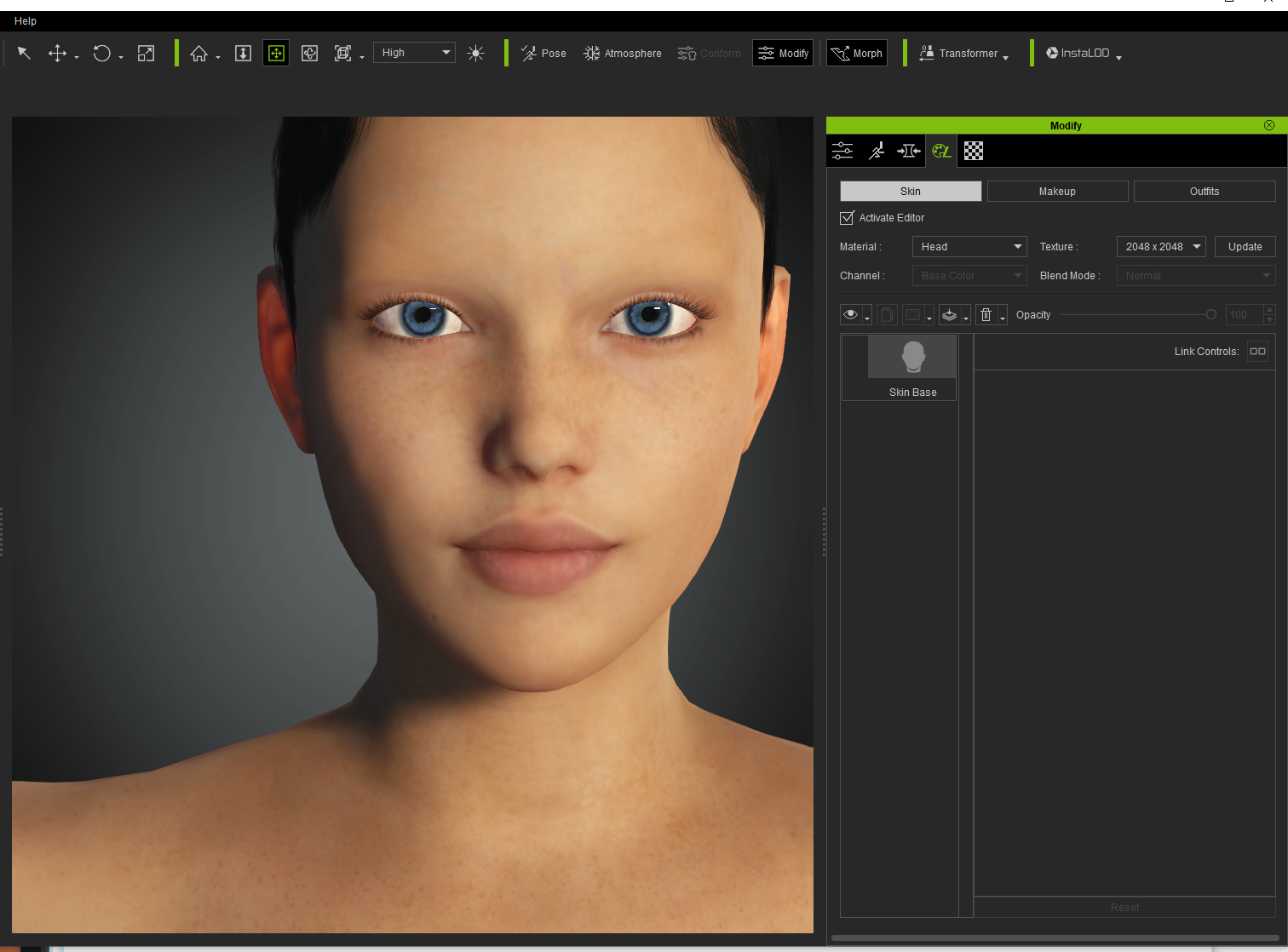Screen dimensions: 1288x952
Task: Expand the Home view options arrow
Action: tap(218, 58)
